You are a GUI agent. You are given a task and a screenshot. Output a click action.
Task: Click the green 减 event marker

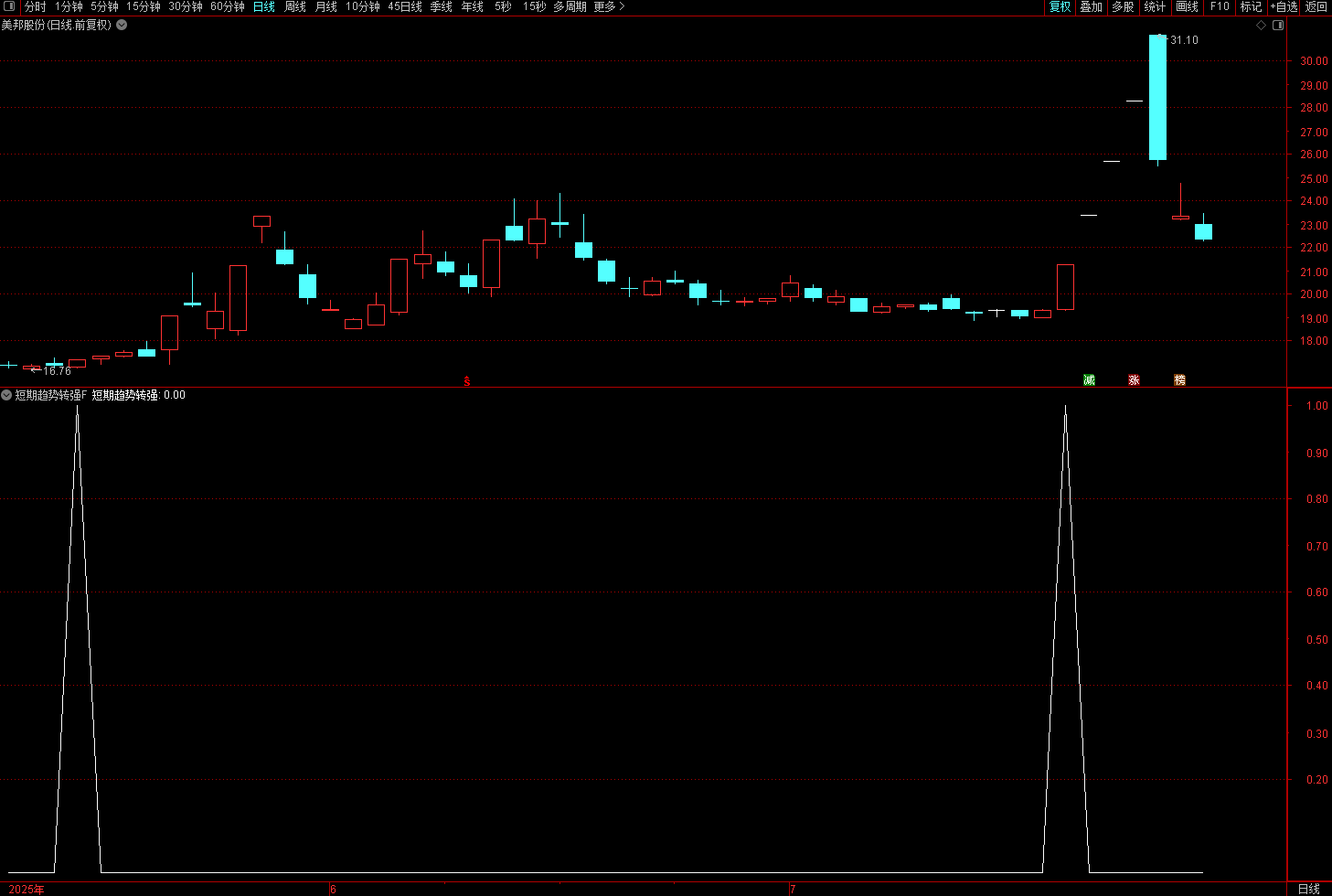tap(1089, 380)
